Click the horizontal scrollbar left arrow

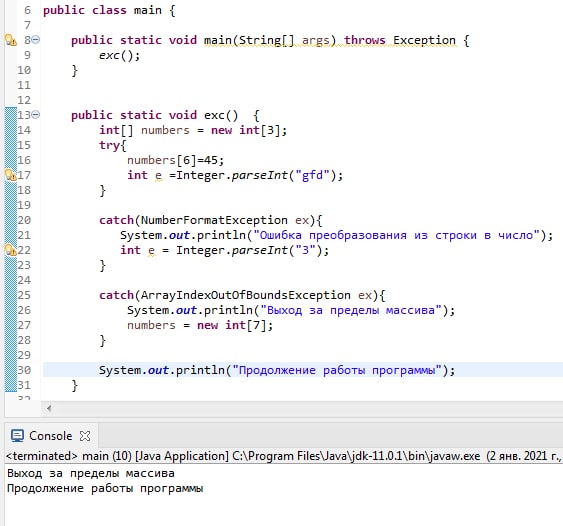(x=49, y=408)
